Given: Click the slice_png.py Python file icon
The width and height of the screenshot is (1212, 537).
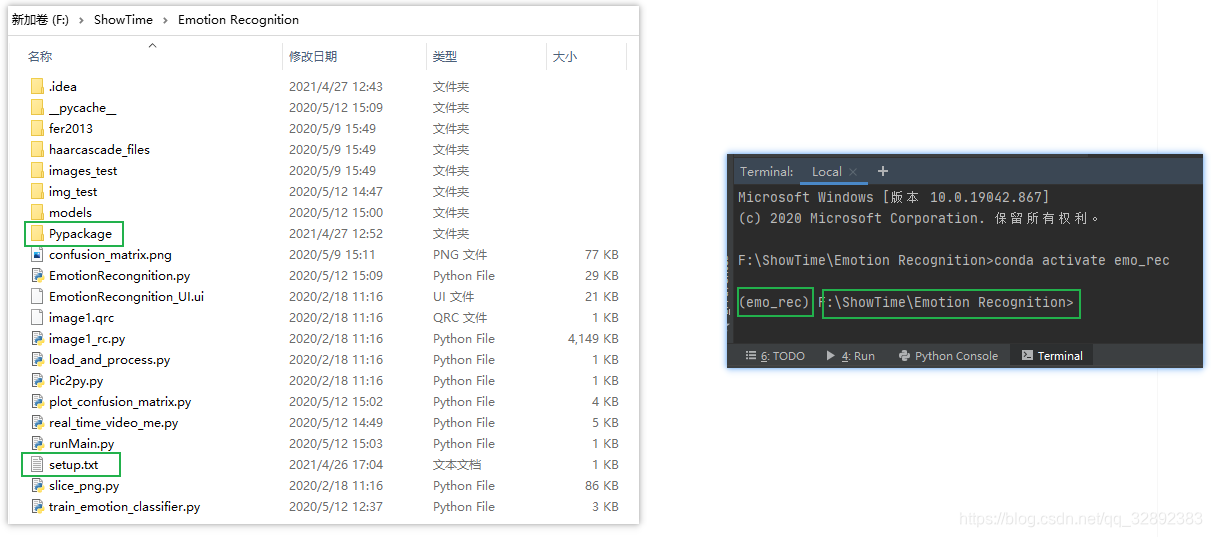Looking at the screenshot, I should click(37, 485).
